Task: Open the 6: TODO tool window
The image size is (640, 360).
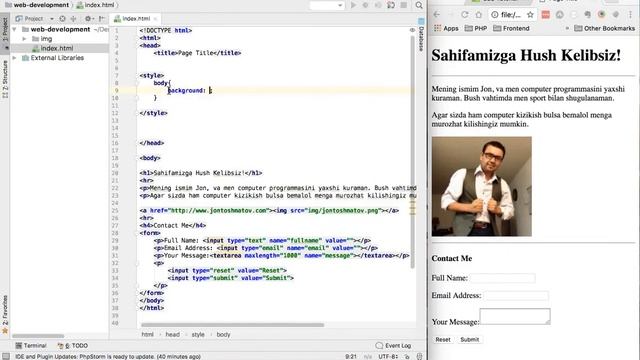Action: pos(73,345)
